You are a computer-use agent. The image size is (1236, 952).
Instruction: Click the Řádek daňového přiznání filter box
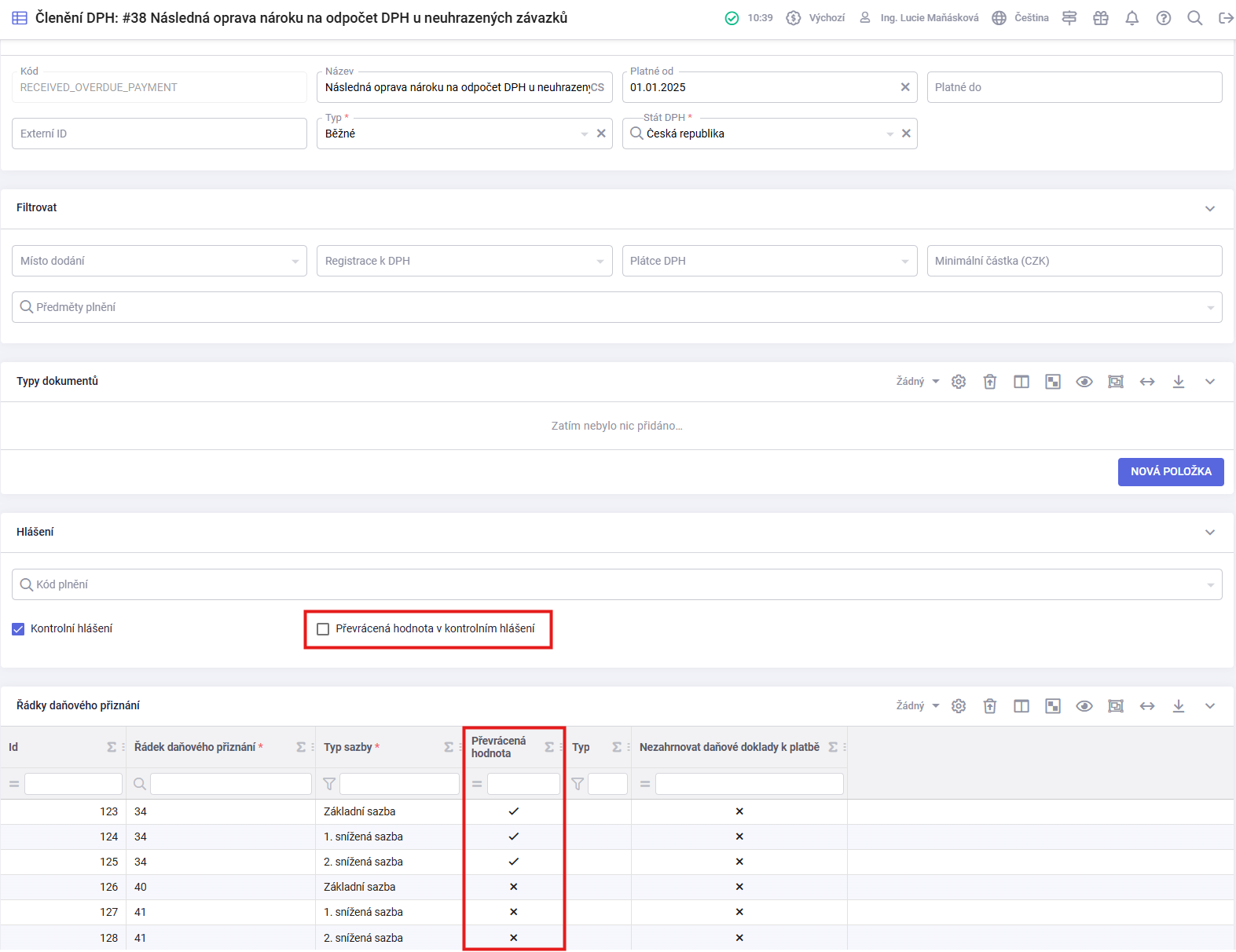[231, 784]
